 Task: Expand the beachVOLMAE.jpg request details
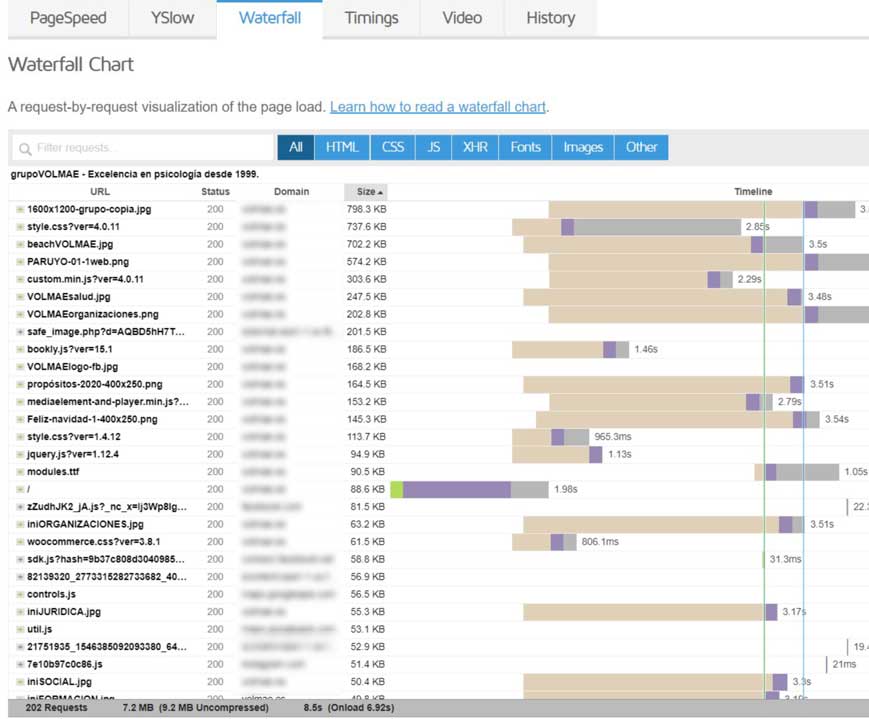pyautogui.click(x=20, y=244)
